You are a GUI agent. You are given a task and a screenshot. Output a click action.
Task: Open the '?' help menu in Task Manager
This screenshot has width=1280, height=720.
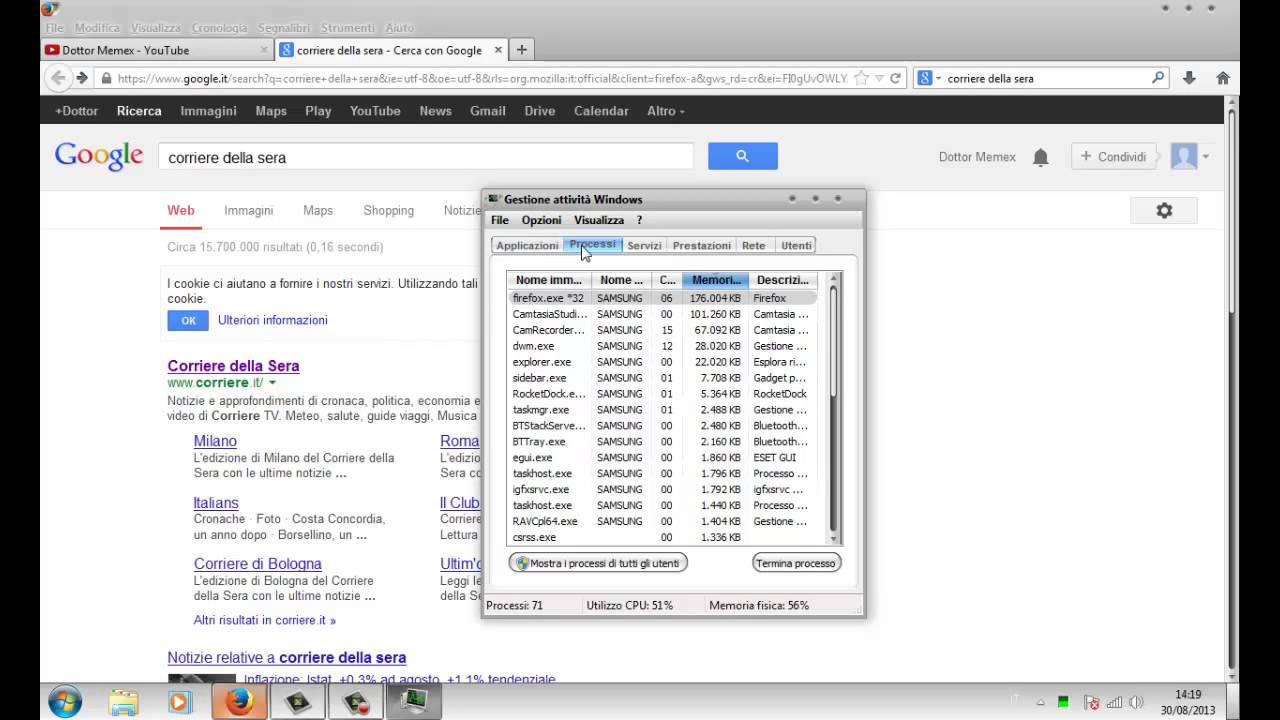click(x=639, y=220)
